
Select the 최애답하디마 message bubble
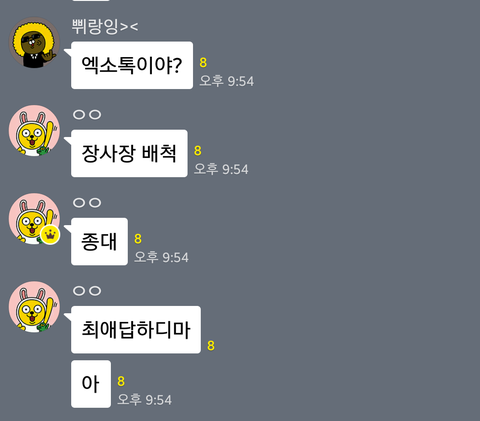136,329
